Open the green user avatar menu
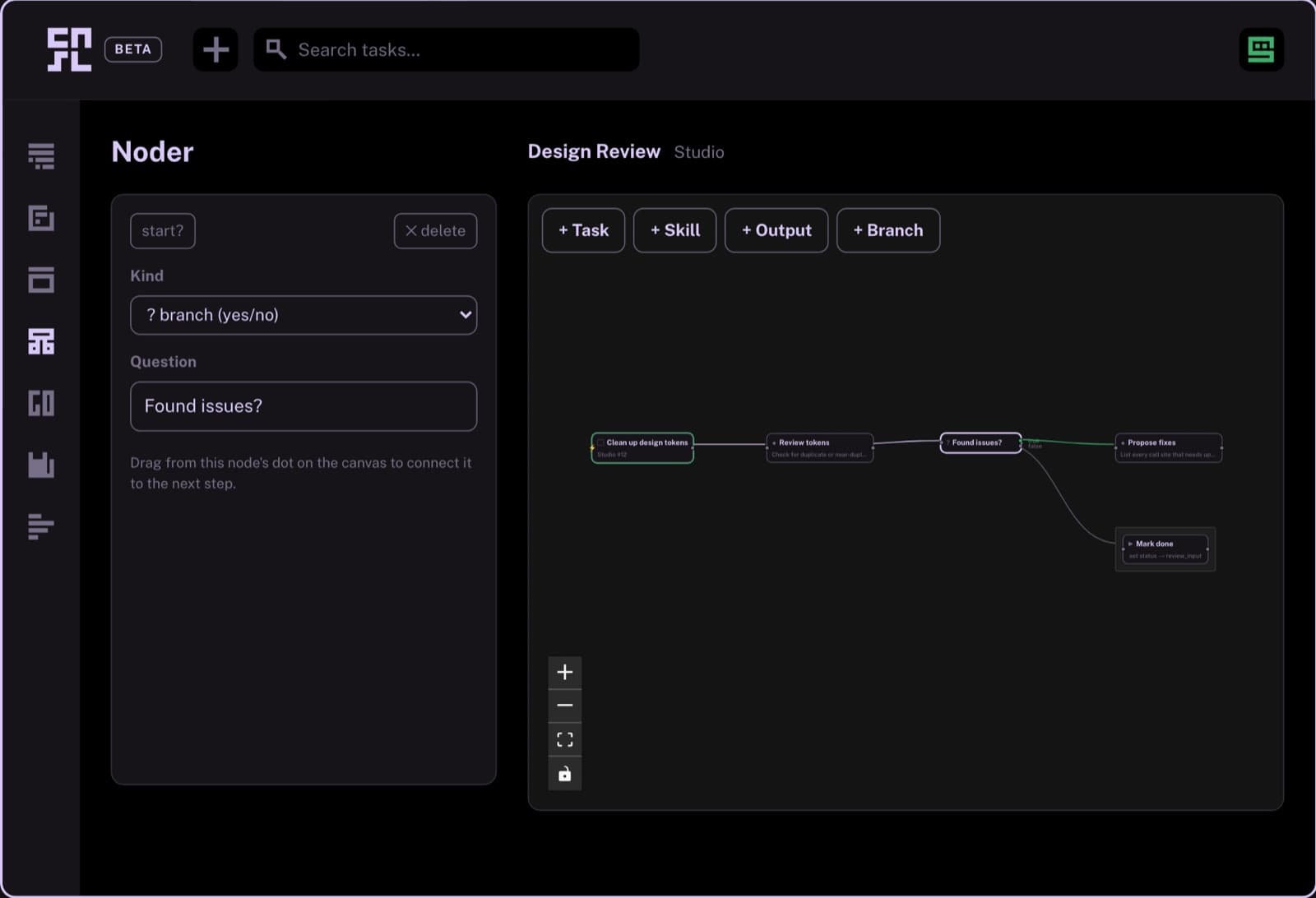1316x898 pixels. (1261, 49)
